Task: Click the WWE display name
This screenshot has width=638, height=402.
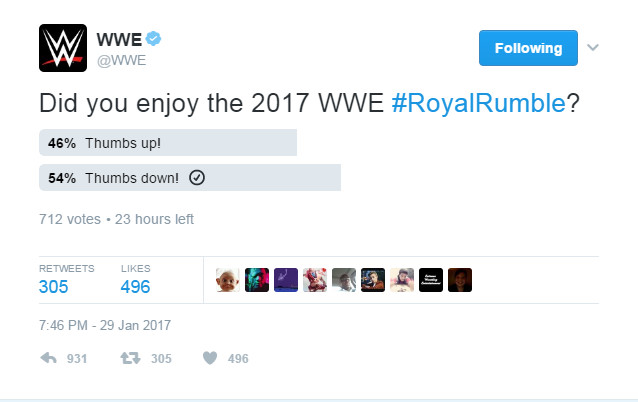Action: click(x=118, y=39)
